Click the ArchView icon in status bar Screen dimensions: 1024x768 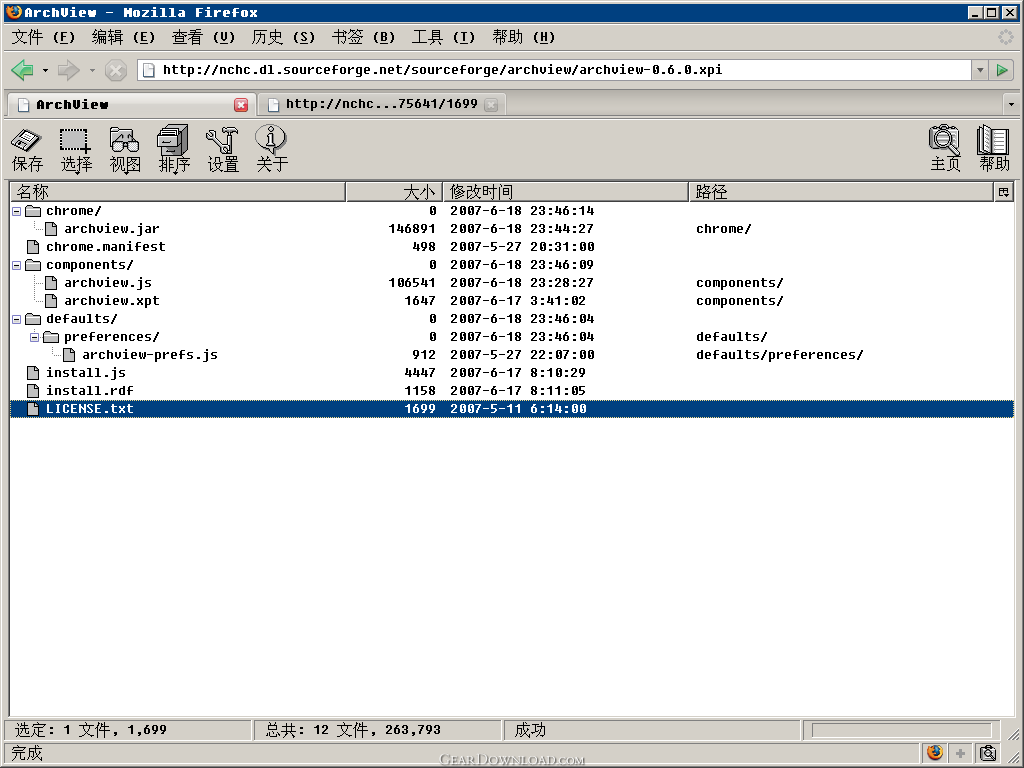click(x=987, y=753)
